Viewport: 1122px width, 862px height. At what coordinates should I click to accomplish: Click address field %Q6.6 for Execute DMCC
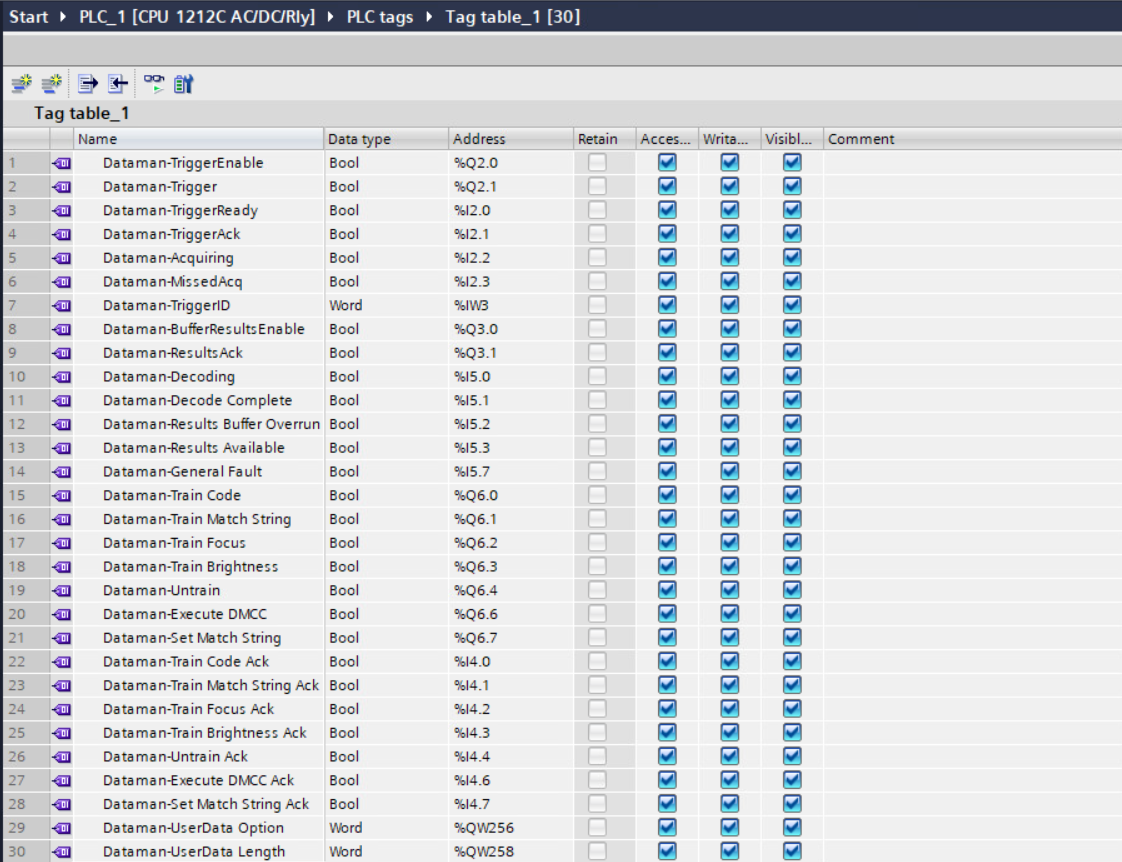click(x=476, y=614)
